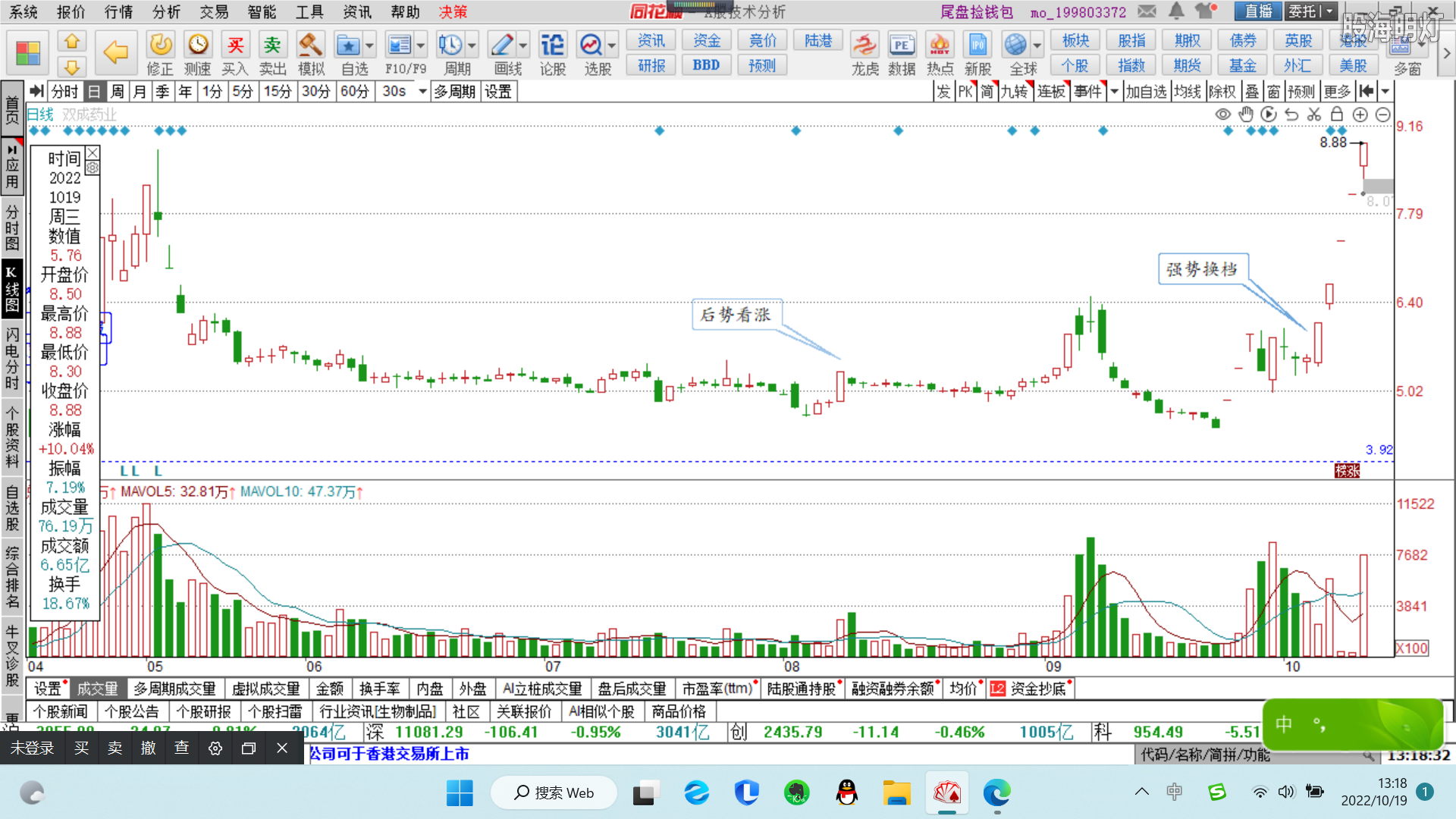This screenshot has height=819, width=1456.
Task: Open the 热点 hot topics flame icon
Action: 940,45
